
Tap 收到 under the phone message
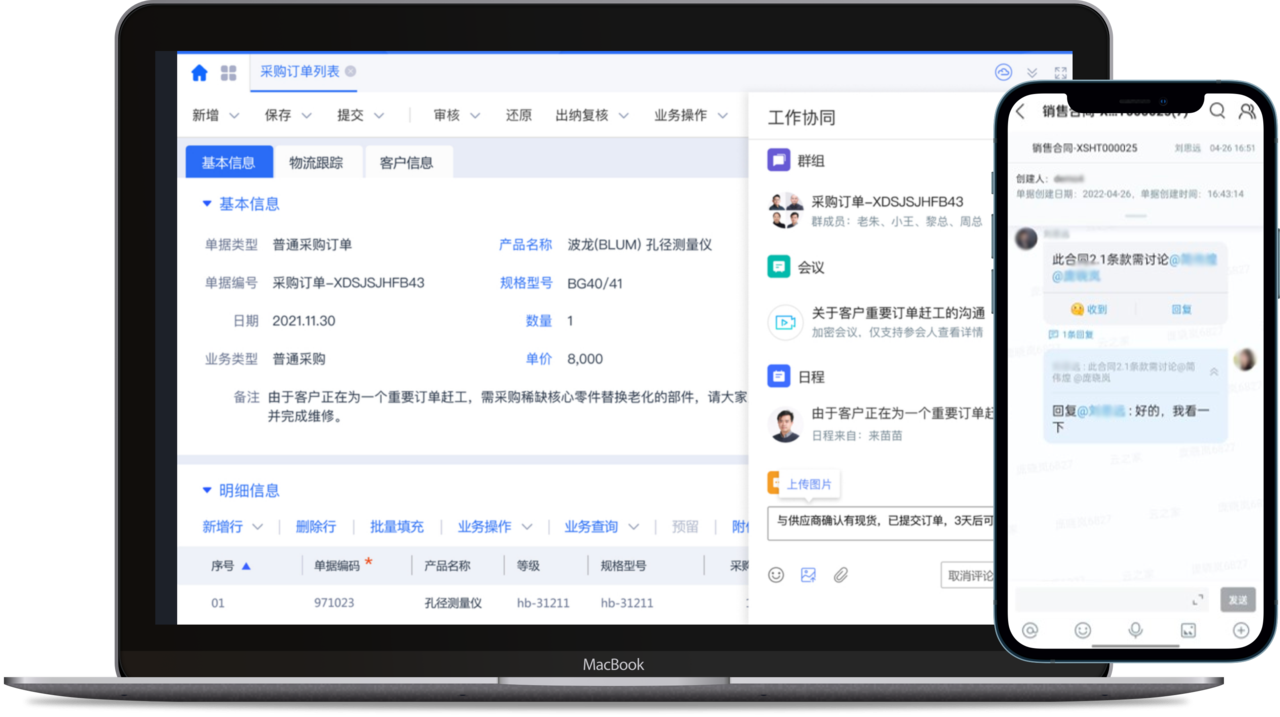1089,309
